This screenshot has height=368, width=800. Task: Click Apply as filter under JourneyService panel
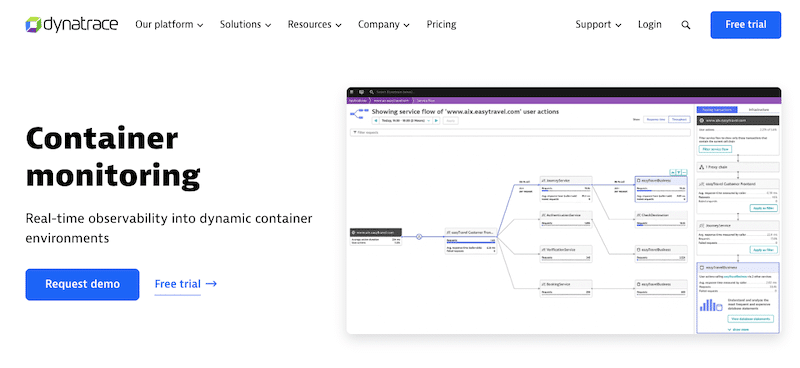763,250
